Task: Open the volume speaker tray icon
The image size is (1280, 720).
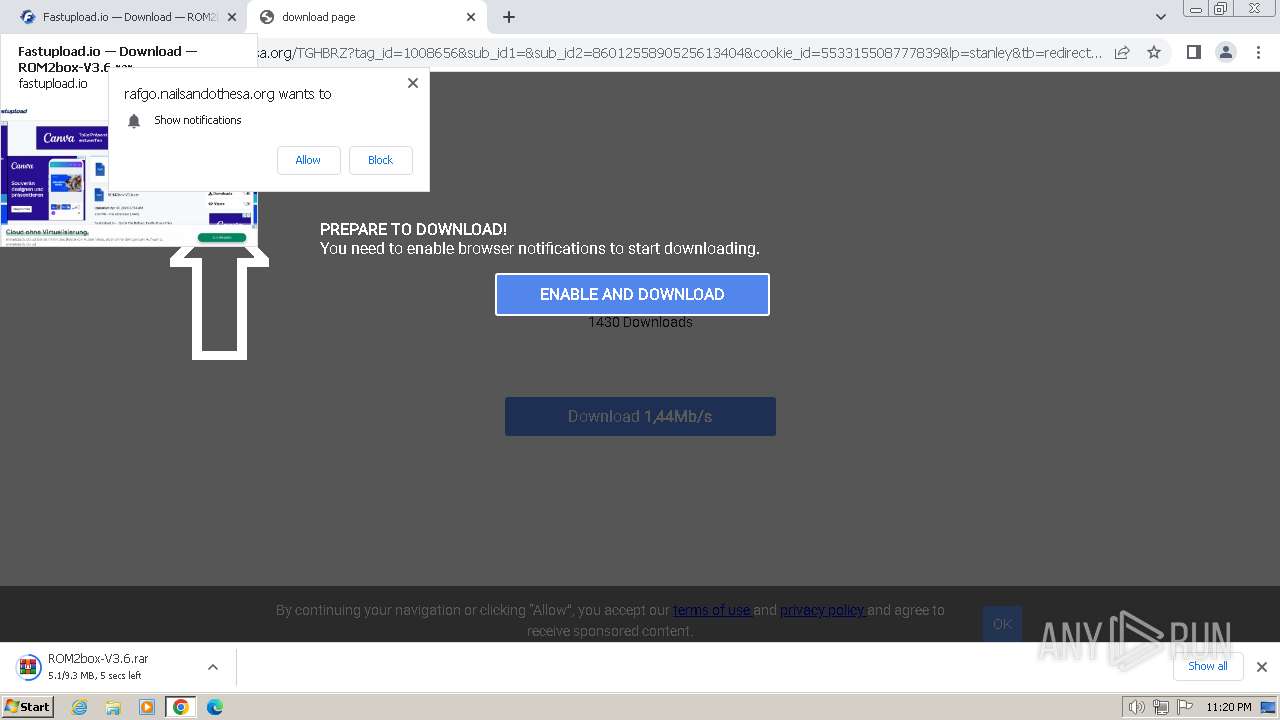Action: click(x=1136, y=707)
